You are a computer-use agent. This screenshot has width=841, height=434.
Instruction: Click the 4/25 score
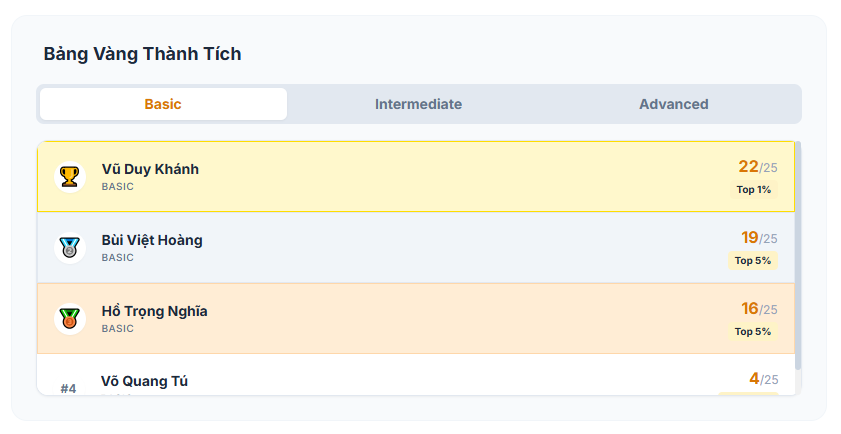(x=762, y=379)
